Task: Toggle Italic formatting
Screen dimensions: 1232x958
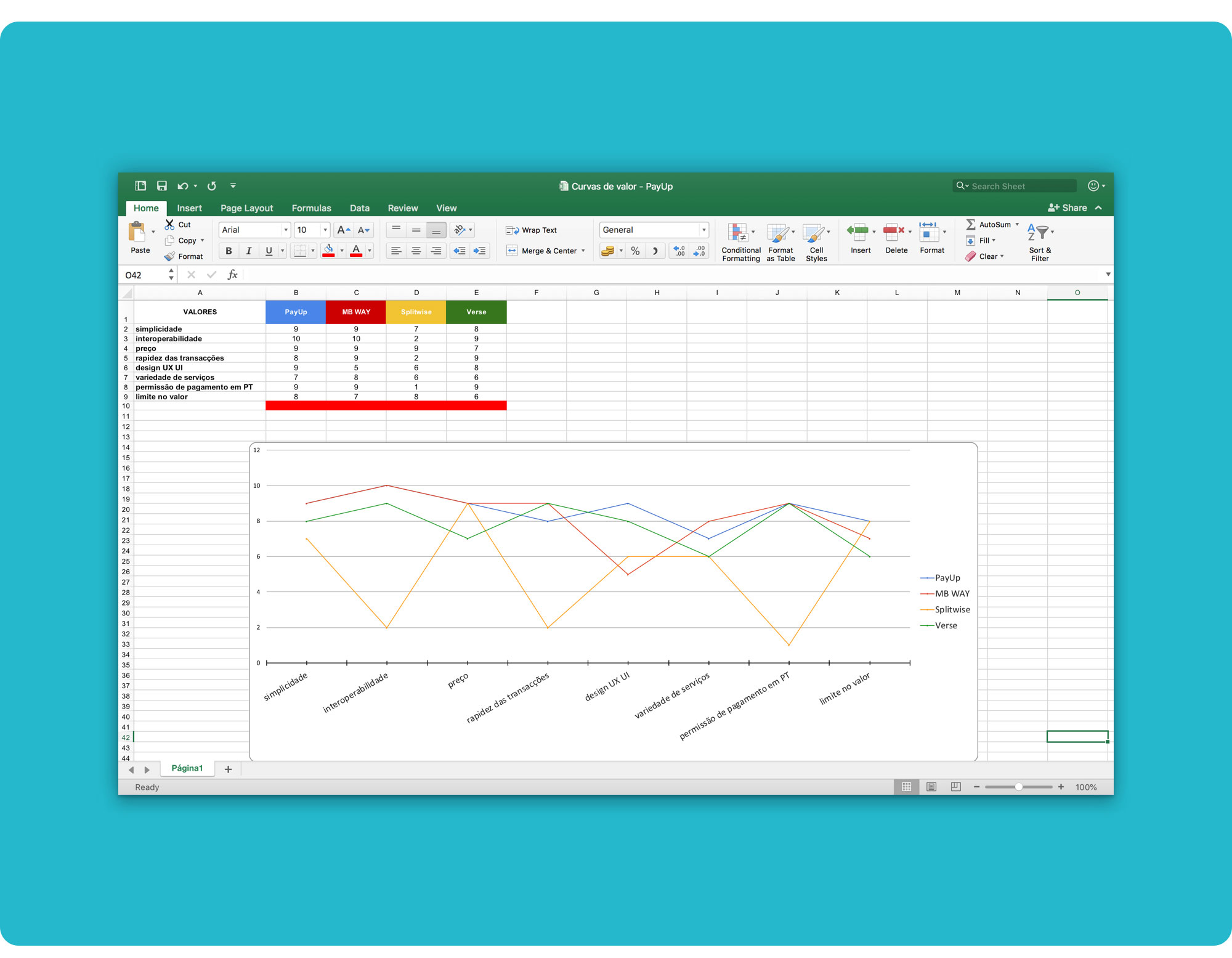Action: (x=249, y=251)
